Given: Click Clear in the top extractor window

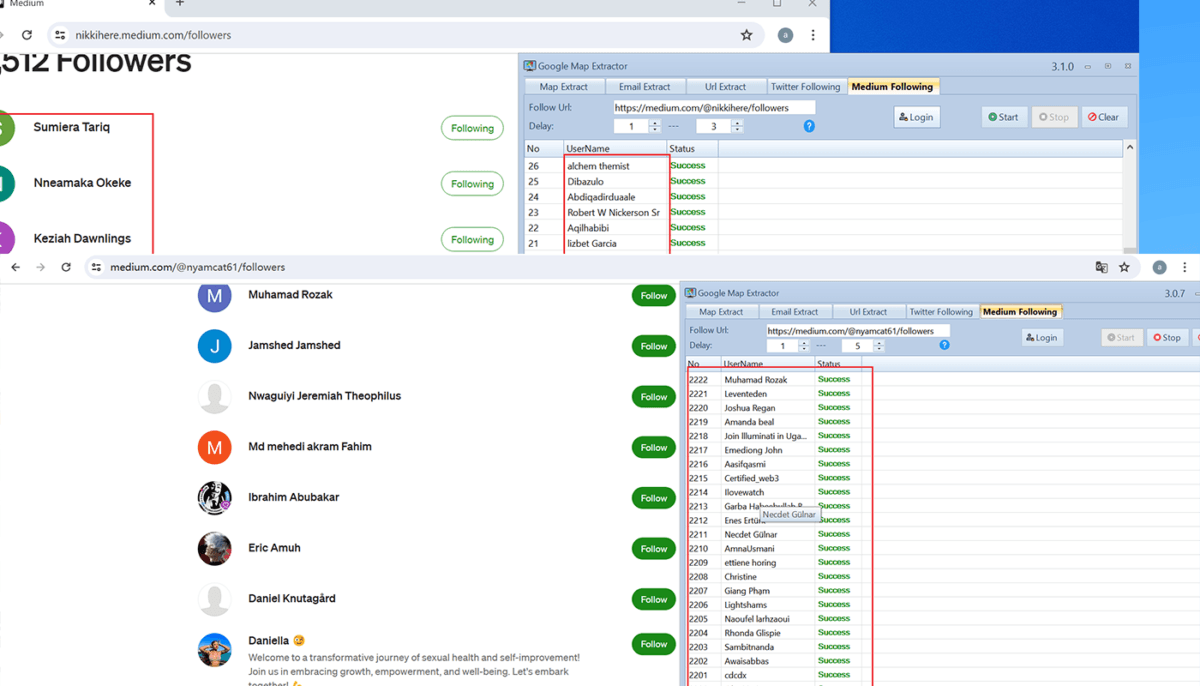Looking at the screenshot, I should pos(1104,116).
